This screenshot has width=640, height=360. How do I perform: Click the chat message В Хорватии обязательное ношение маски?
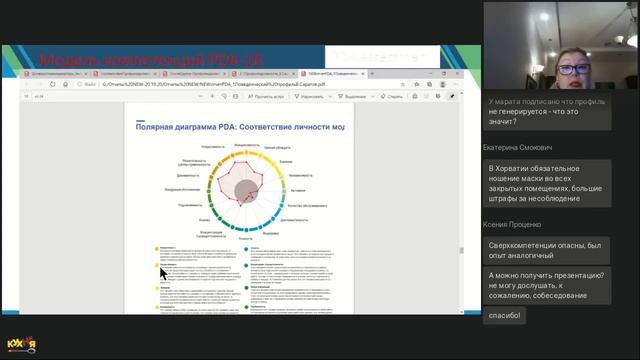pyautogui.click(x=547, y=183)
